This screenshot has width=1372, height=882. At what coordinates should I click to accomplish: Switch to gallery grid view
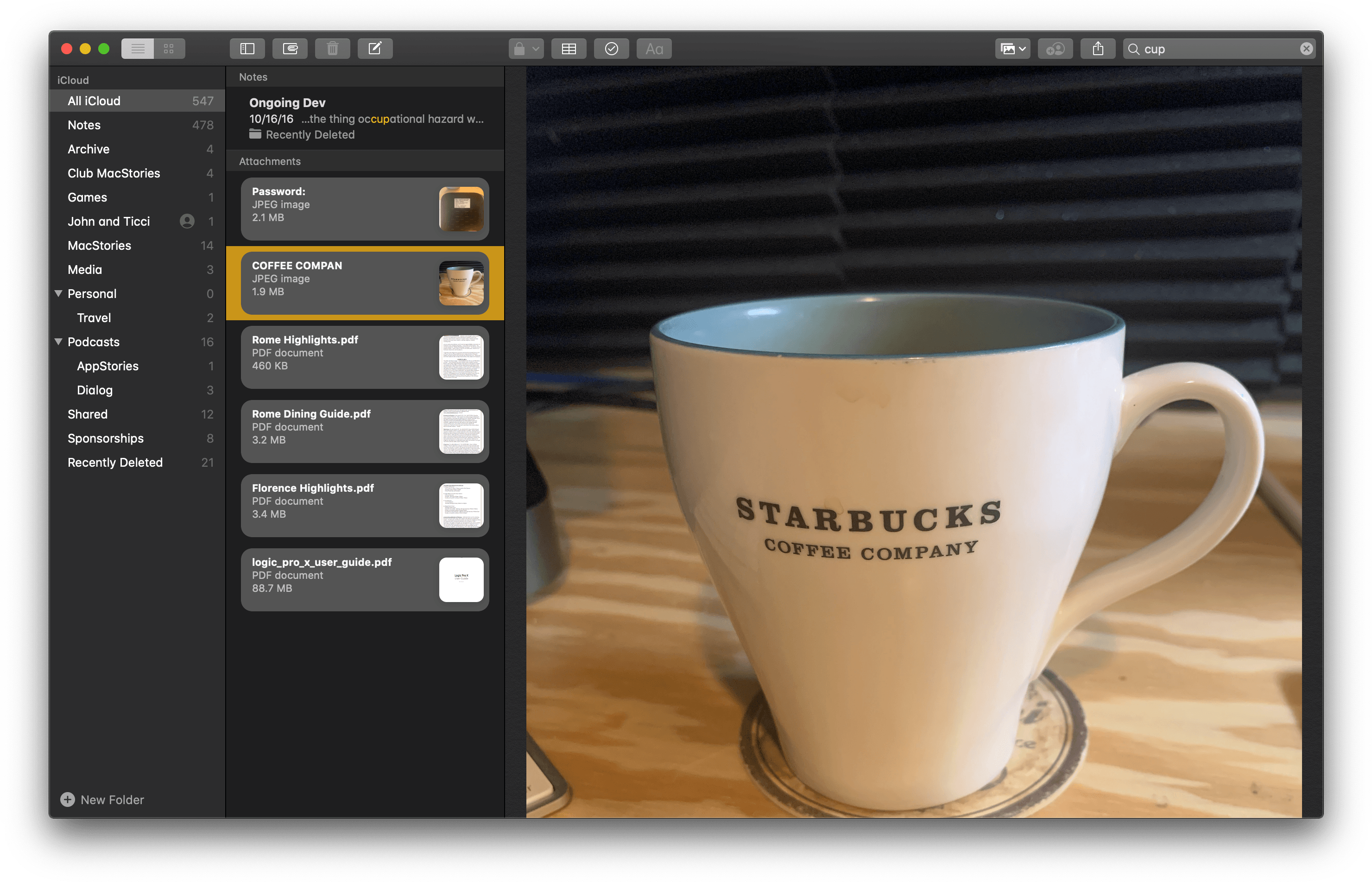pyautogui.click(x=169, y=49)
